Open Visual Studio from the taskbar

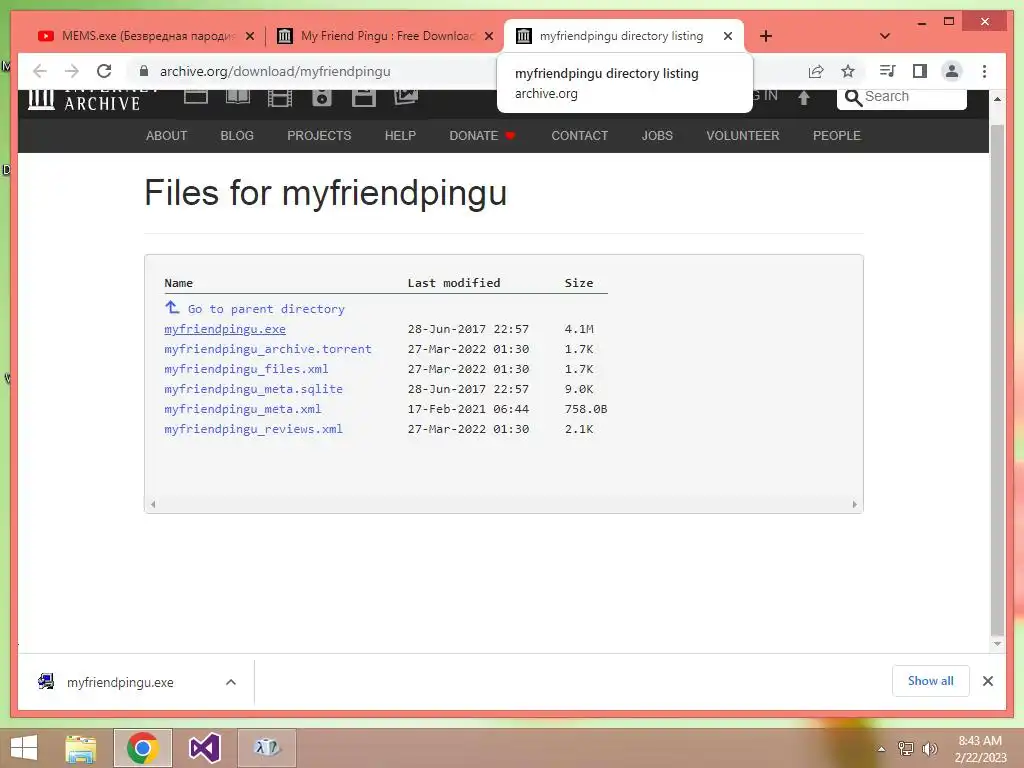tap(204, 748)
